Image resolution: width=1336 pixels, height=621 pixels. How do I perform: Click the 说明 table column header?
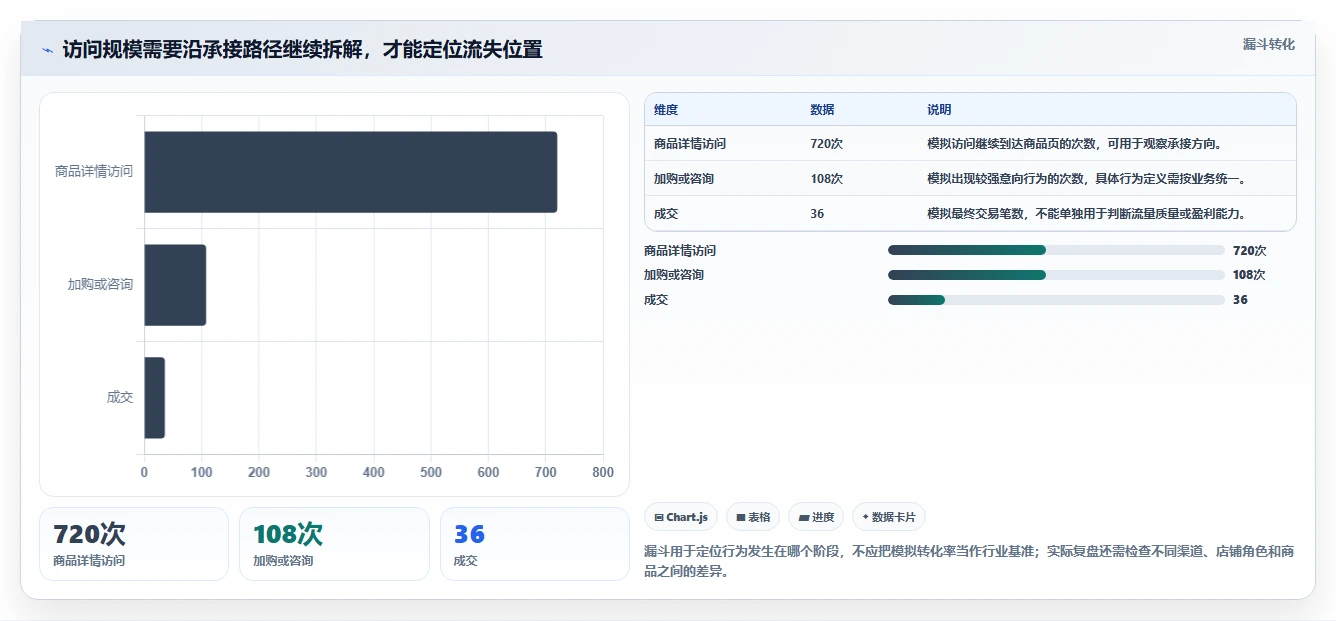[939, 110]
